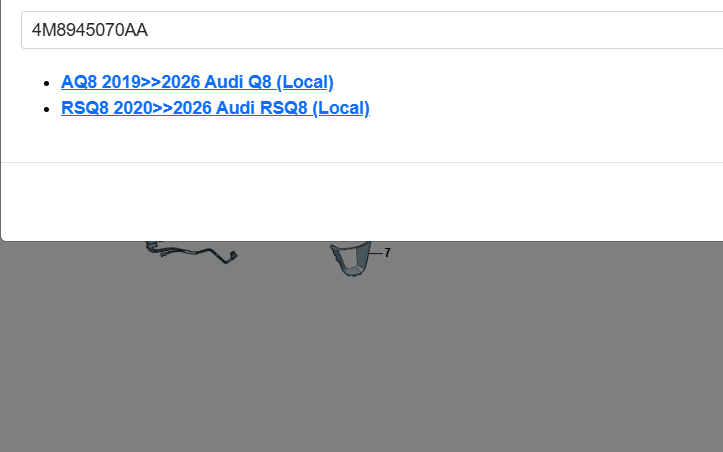The height and width of the screenshot is (452, 723).
Task: Click the bottom curve of trim part 7
Action: click(x=351, y=271)
